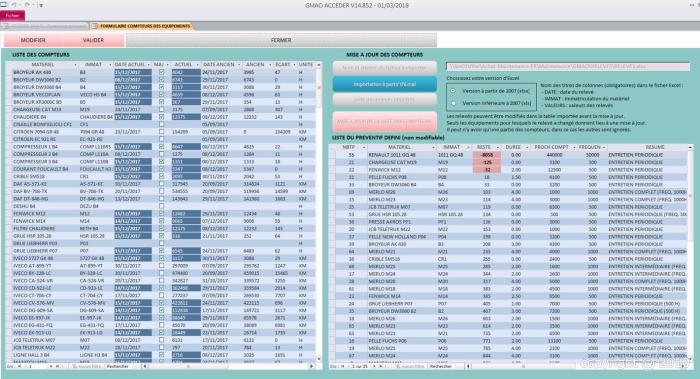Screen dimensions: 700x379
Task: Open the RESTE column dropdown in preventive list
Action: [x=498, y=147]
